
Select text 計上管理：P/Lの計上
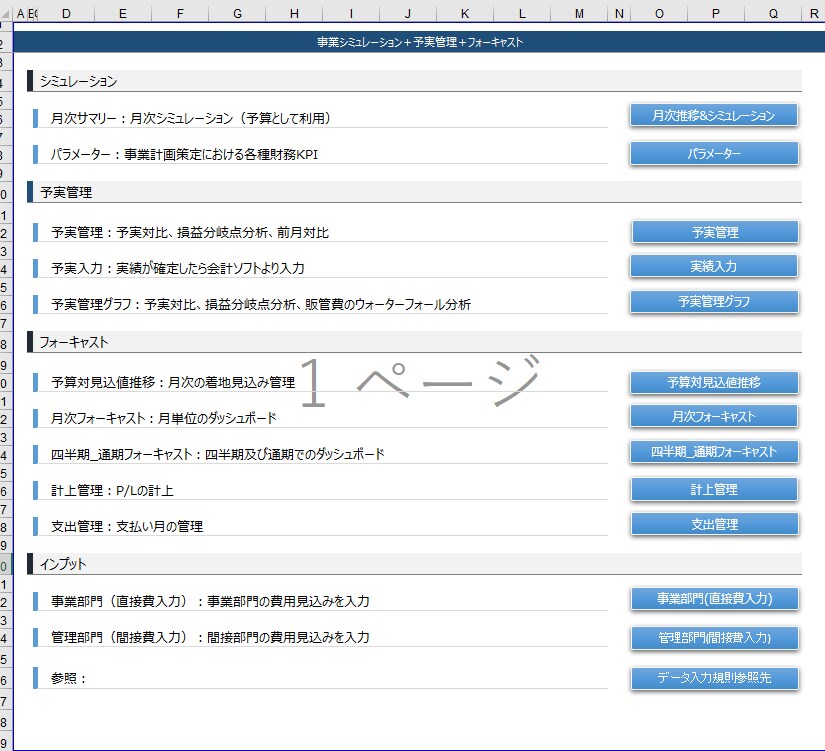112,490
